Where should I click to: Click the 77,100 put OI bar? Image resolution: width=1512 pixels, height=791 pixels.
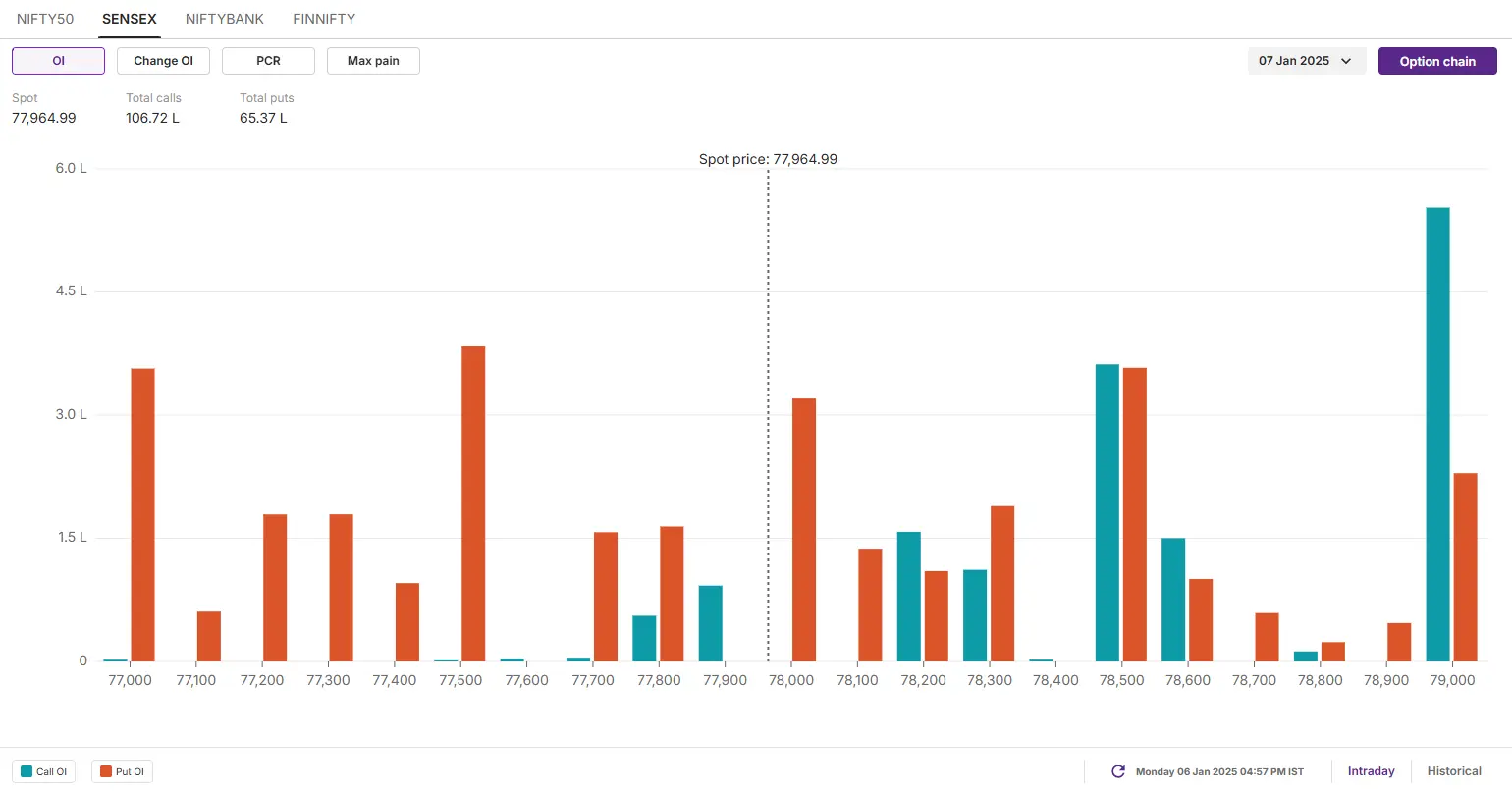pos(209,636)
